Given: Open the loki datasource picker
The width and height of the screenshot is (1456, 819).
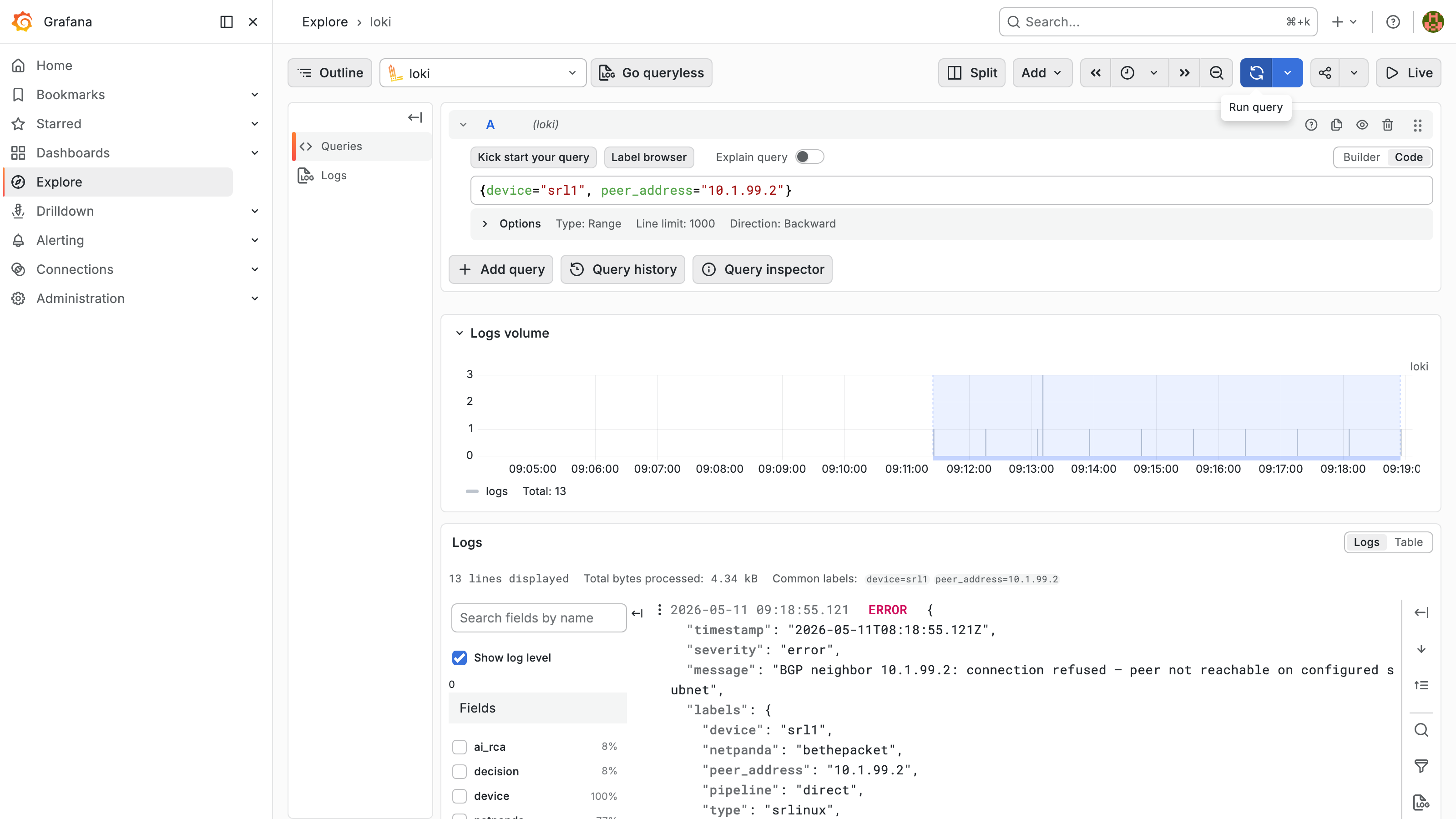Looking at the screenshot, I should 483,73.
